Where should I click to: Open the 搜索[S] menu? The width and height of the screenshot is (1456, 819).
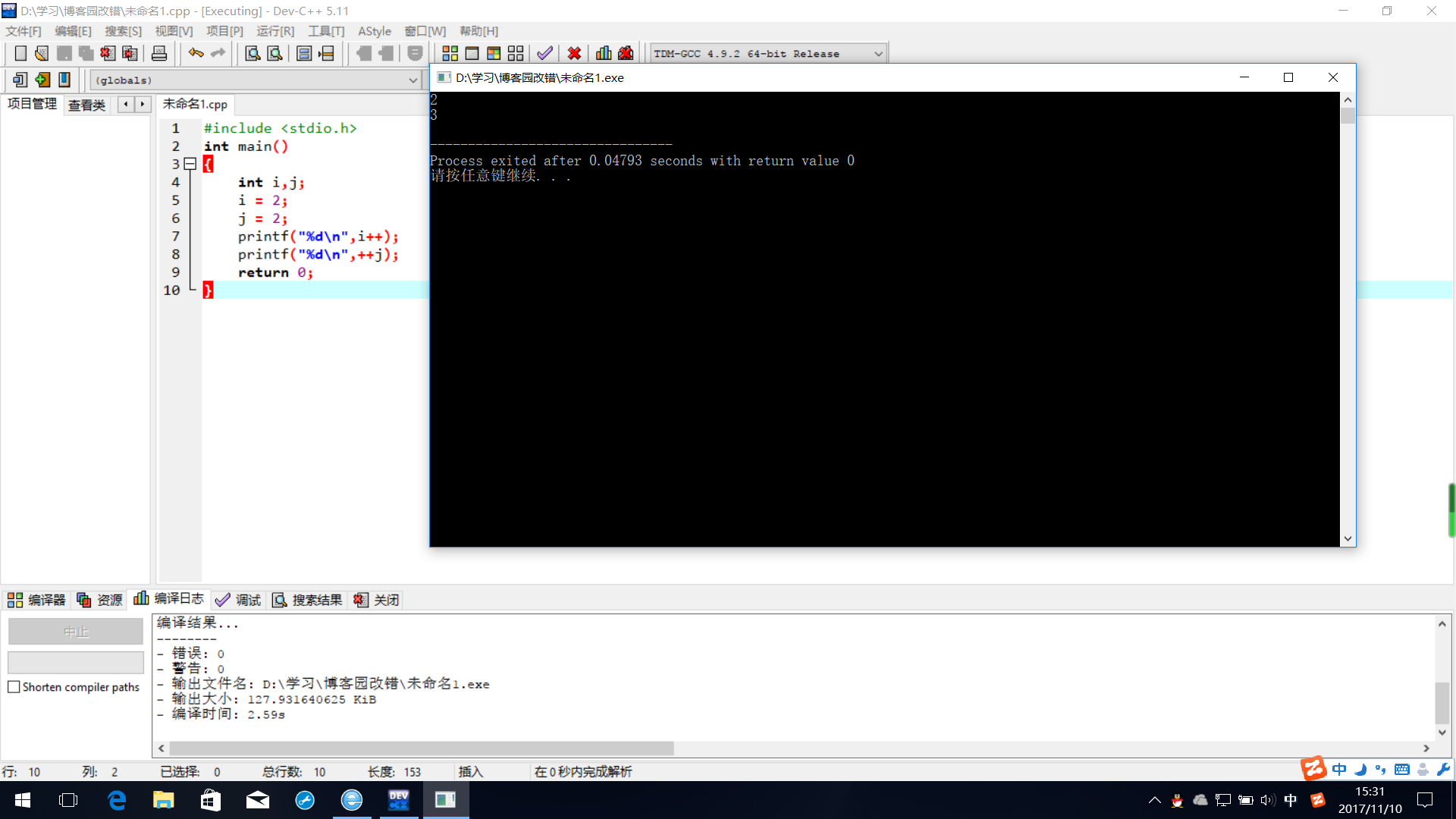[123, 31]
